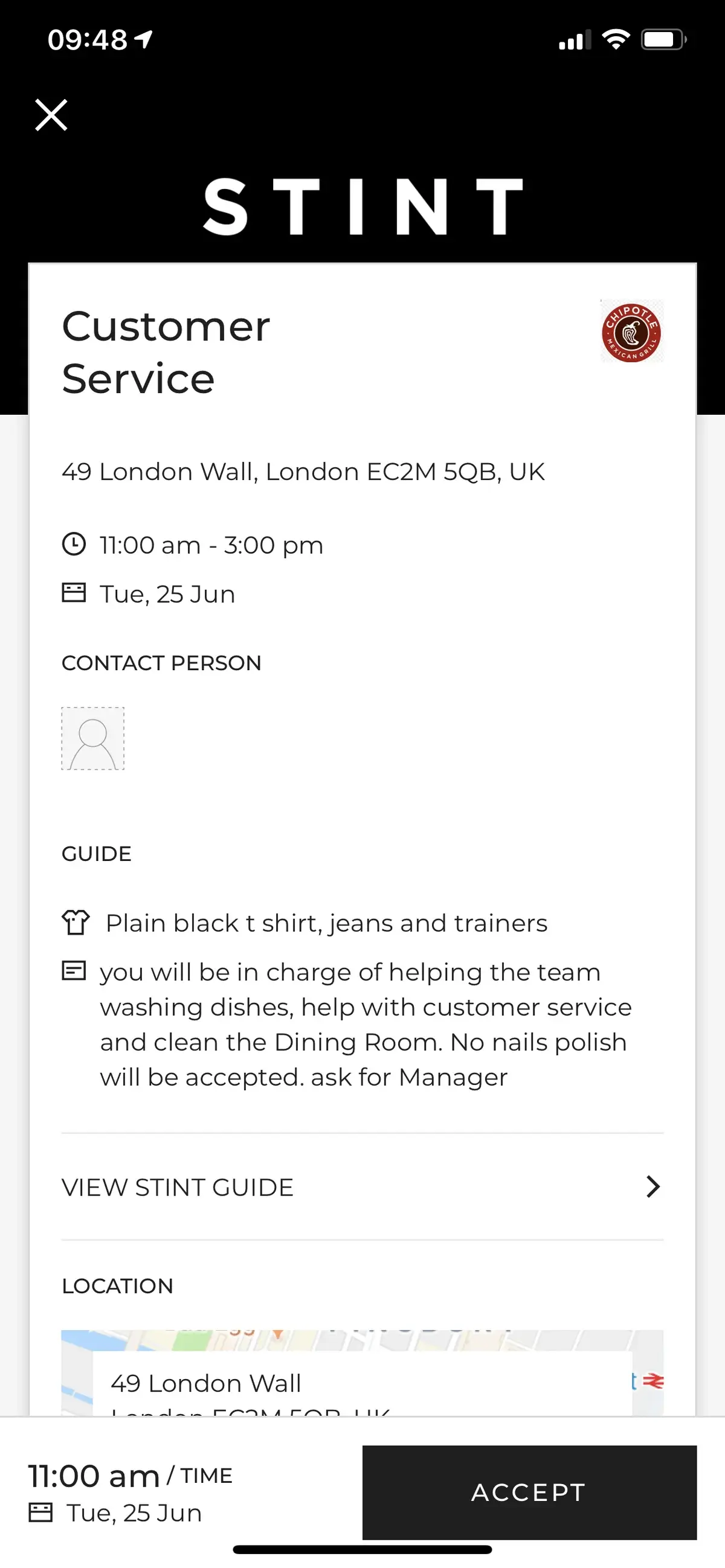Screen dimensions: 725x1568
Task: Accept the Customer Service stint
Action: click(529, 1492)
